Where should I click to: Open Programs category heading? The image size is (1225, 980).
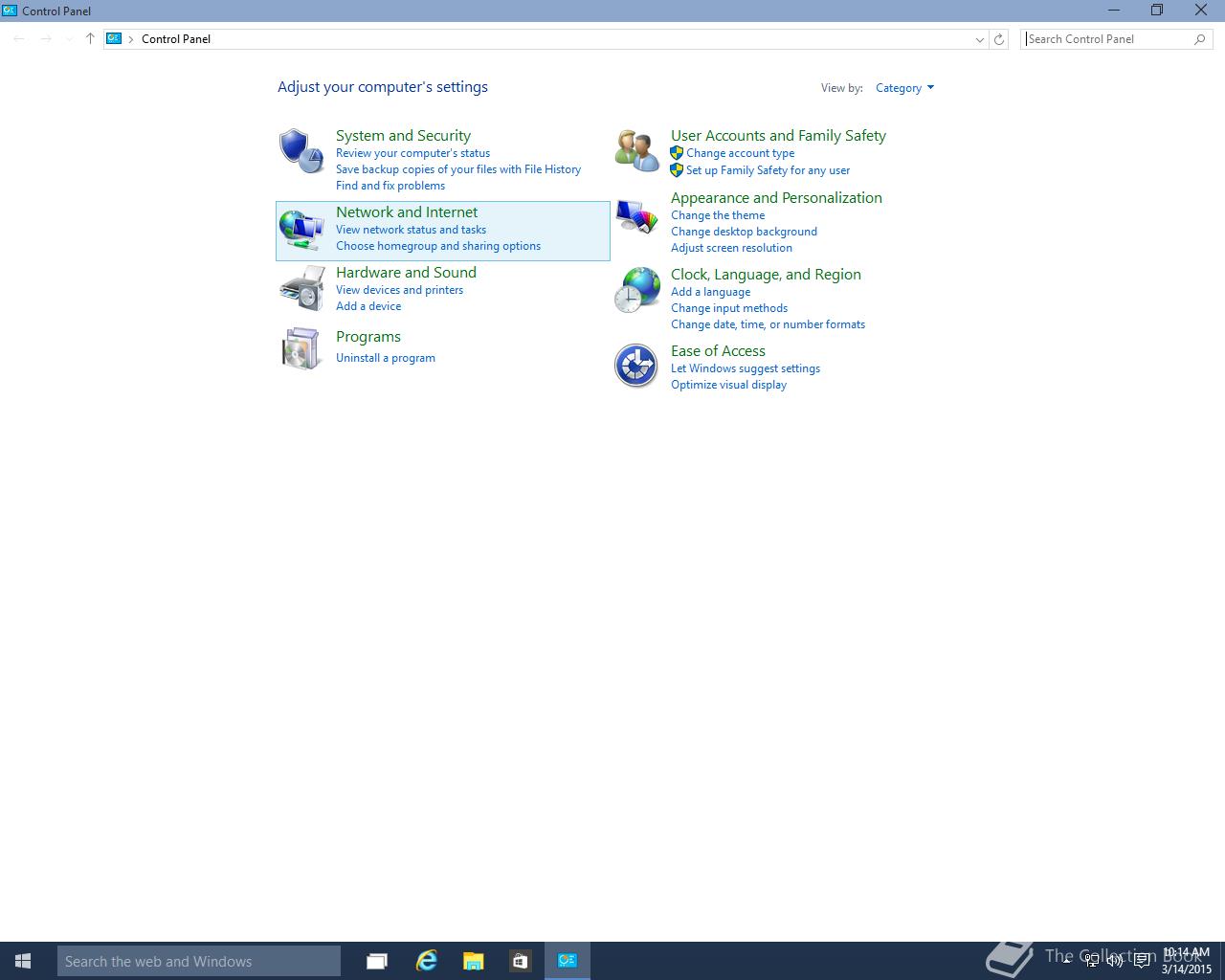click(368, 337)
